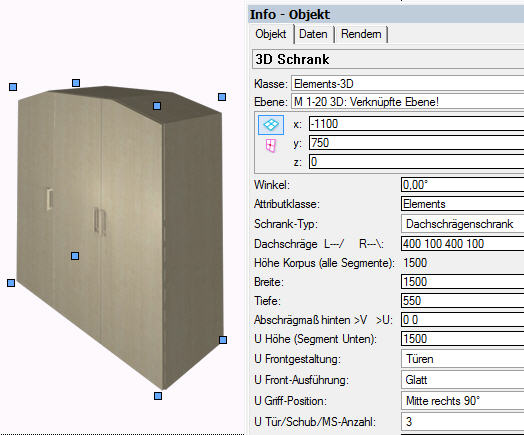Click the single handle on left door
Image resolution: width=524 pixels, height=435 pixels.
(49, 199)
